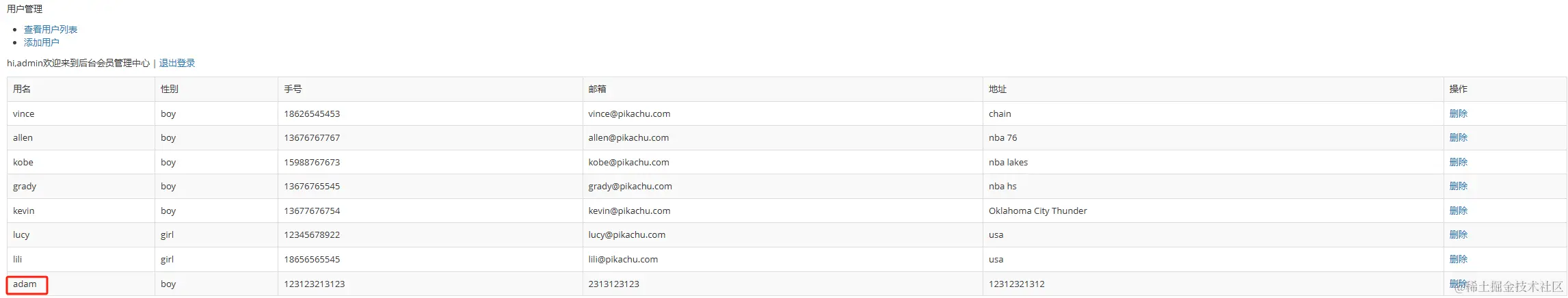This screenshot has width=1568, height=298.
Task: Click the 用名 column header
Action: (x=22, y=89)
